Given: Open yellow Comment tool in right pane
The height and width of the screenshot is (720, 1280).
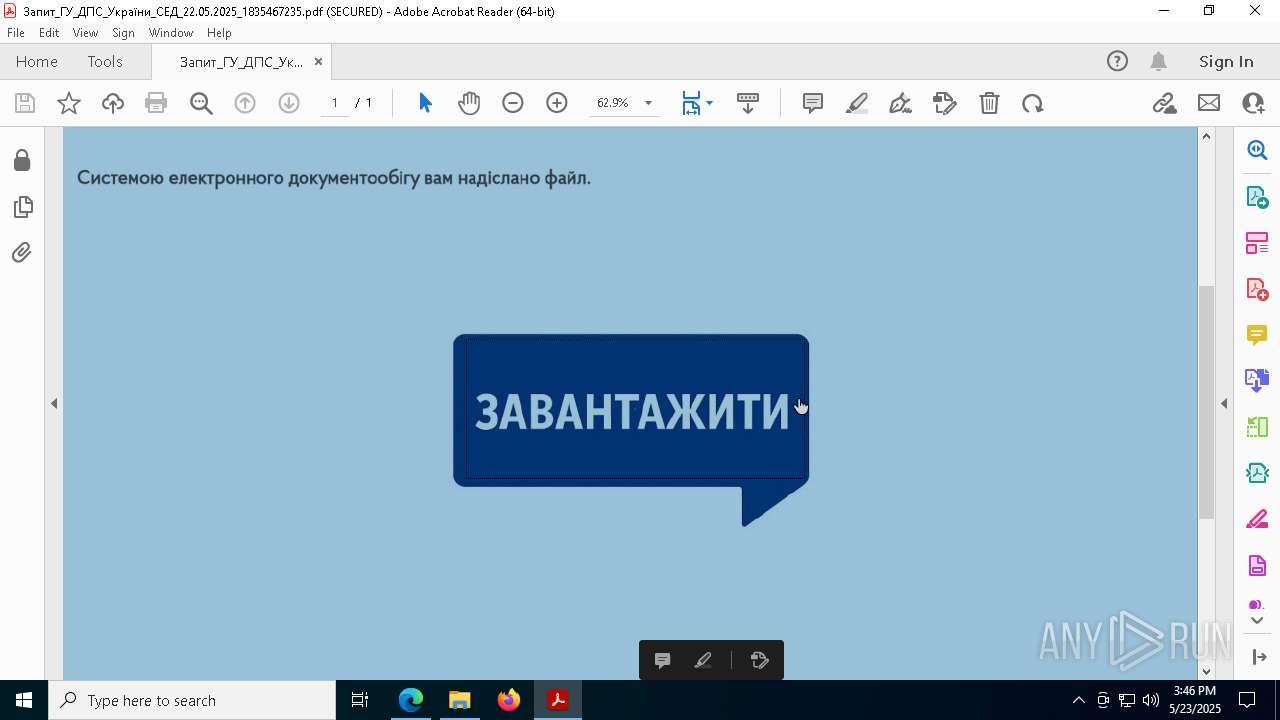Looking at the screenshot, I should coord(1257,335).
